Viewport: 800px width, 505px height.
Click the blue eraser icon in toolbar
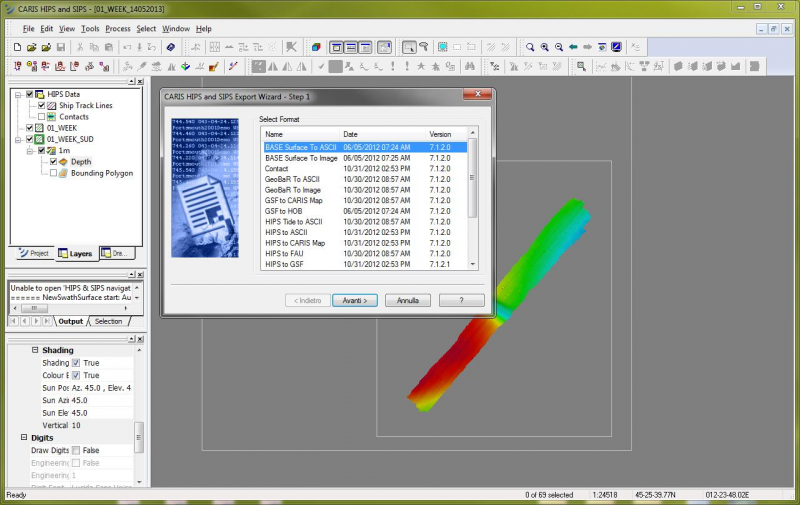171,47
